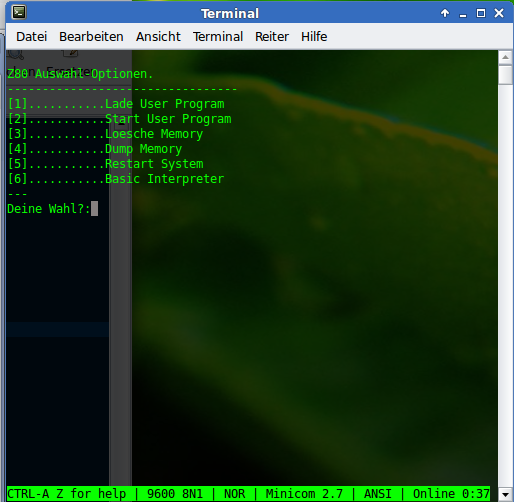
Task: Click the terminal icon in title bar
Action: (19, 13)
